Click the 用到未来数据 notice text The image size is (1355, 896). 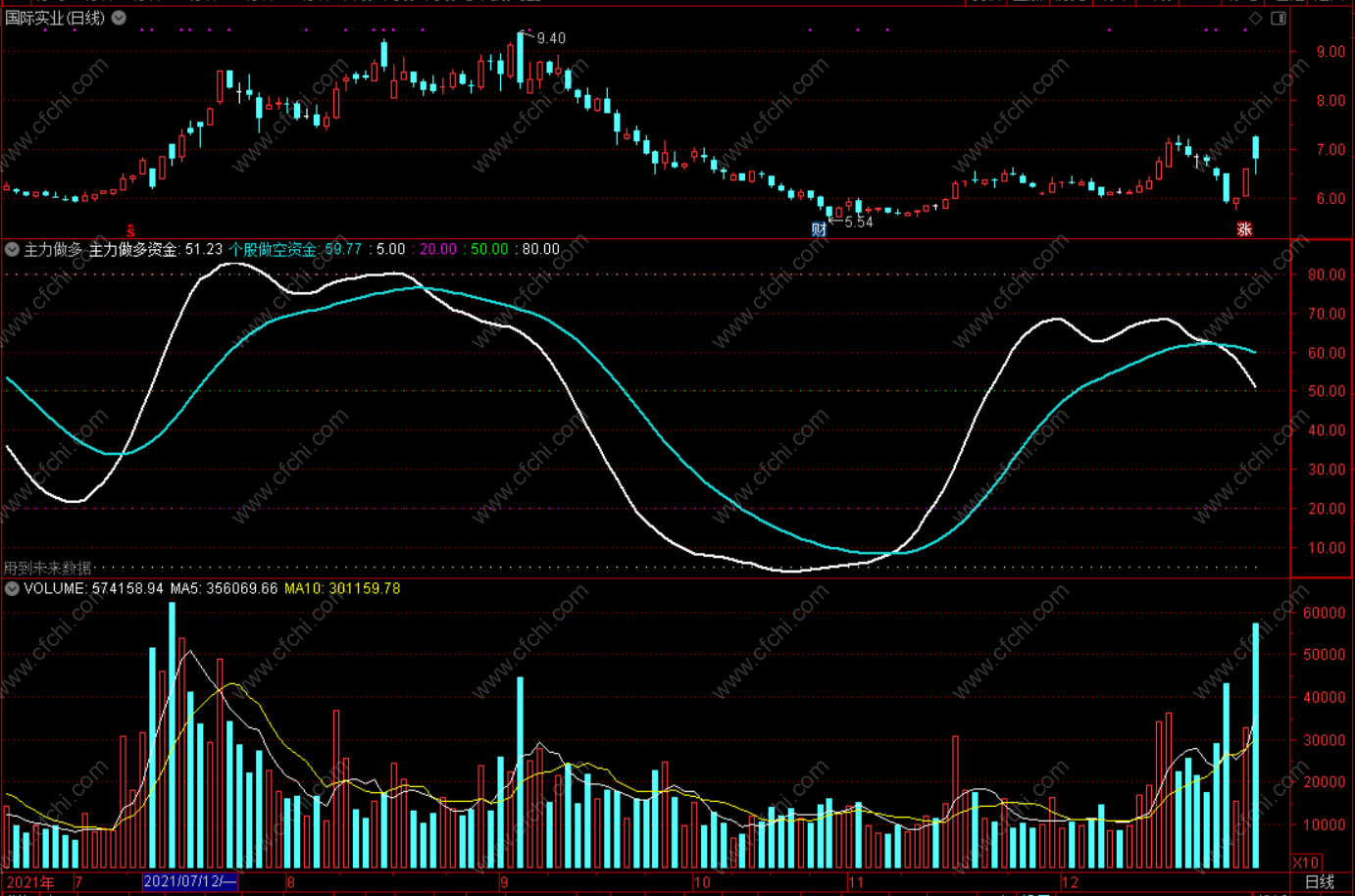coord(48,568)
